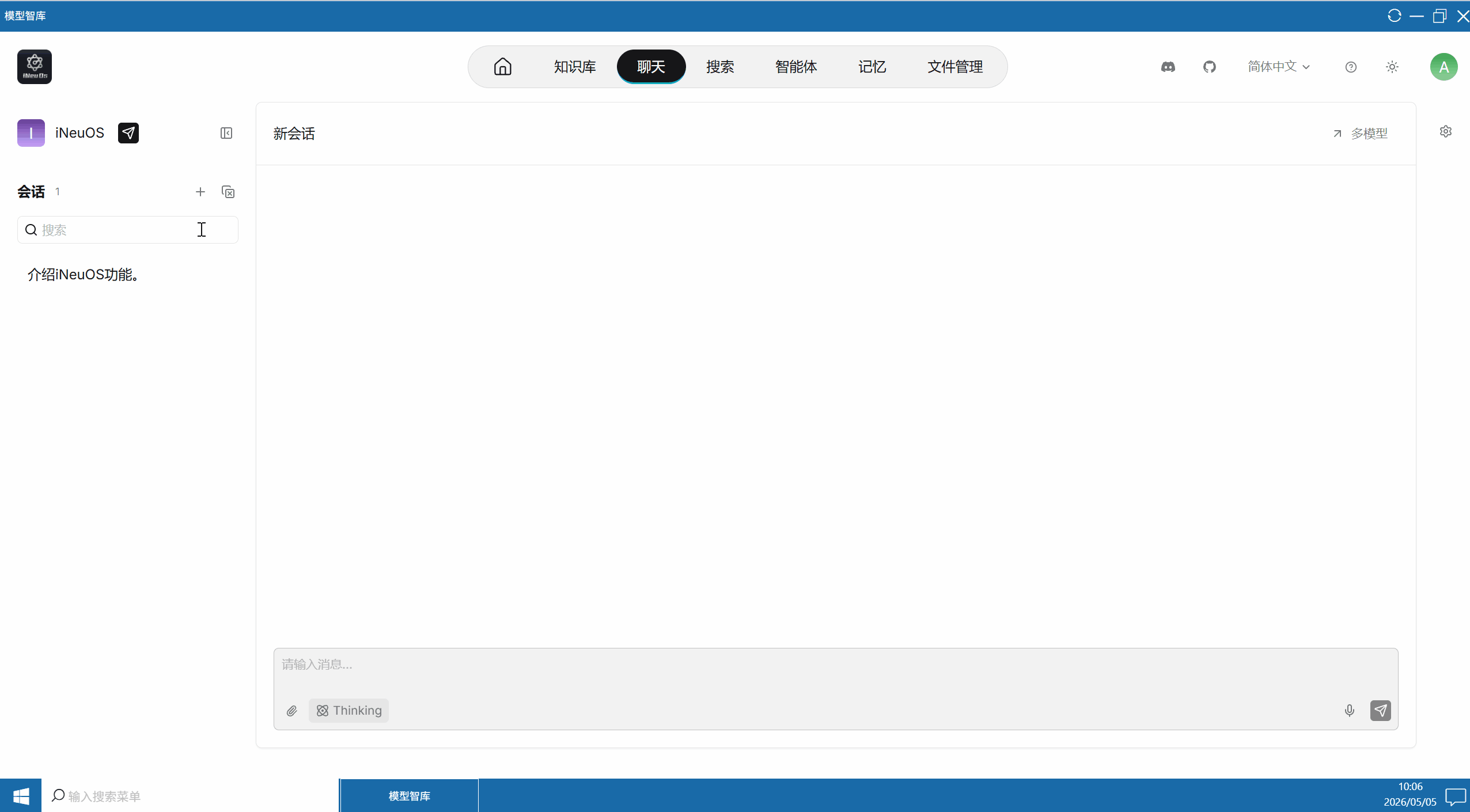The width and height of the screenshot is (1470, 812).
Task: Open the taskbar notification center icon
Action: 1456,796
